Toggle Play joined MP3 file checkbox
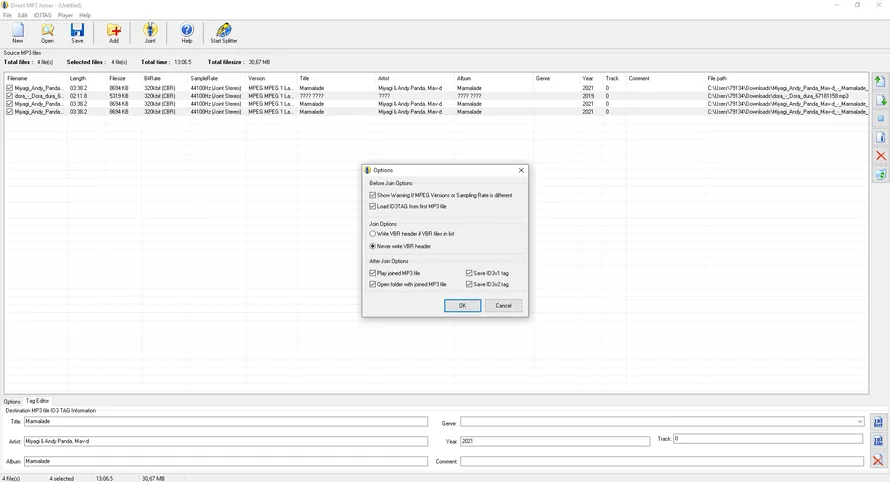The image size is (890, 482). point(372,273)
